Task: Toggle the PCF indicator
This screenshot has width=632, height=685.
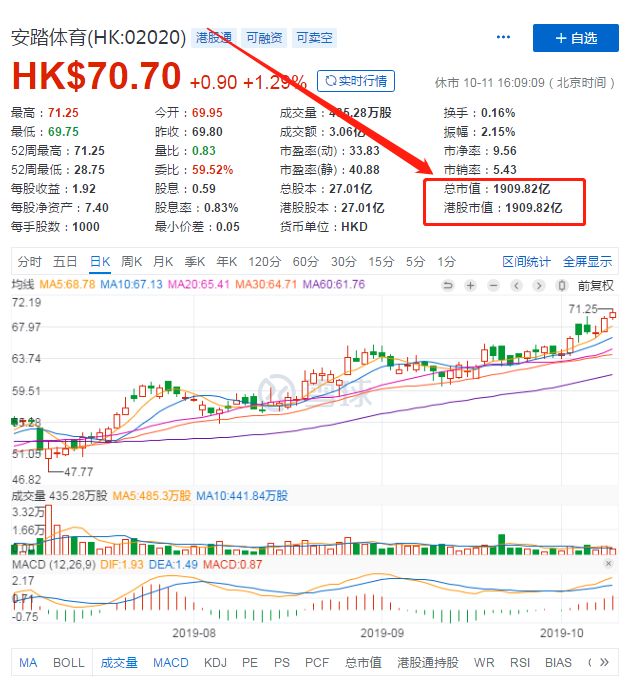Action: coord(317,663)
